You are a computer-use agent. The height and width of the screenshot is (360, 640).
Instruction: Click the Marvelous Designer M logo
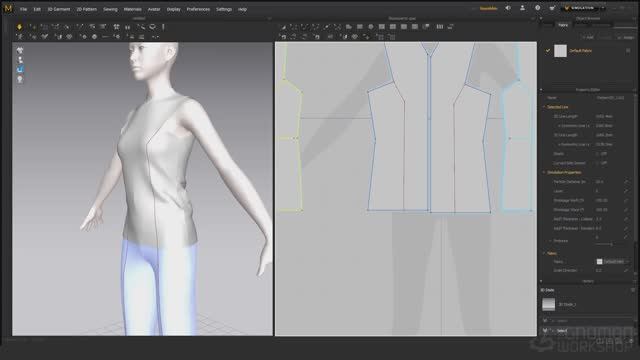coord(8,9)
